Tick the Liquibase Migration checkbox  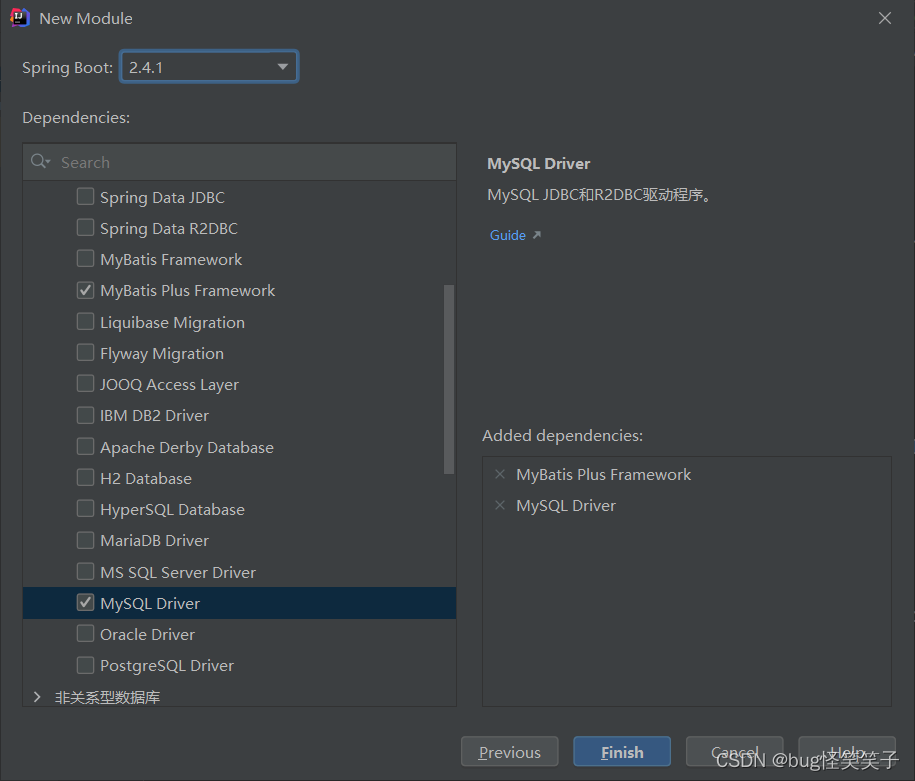pyautogui.click(x=85, y=322)
